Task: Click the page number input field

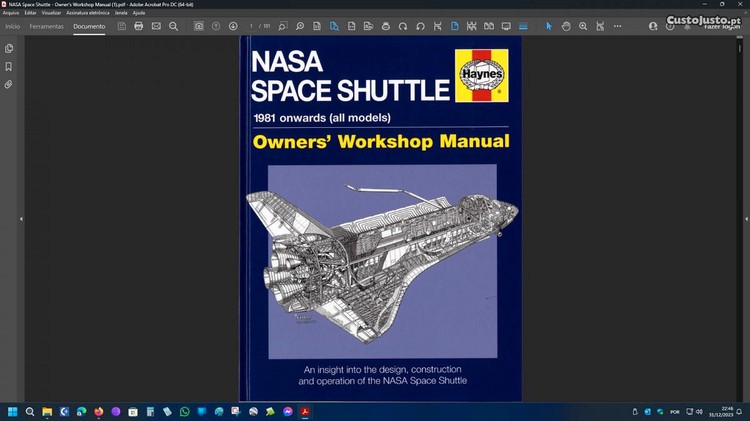Action: pos(253,26)
